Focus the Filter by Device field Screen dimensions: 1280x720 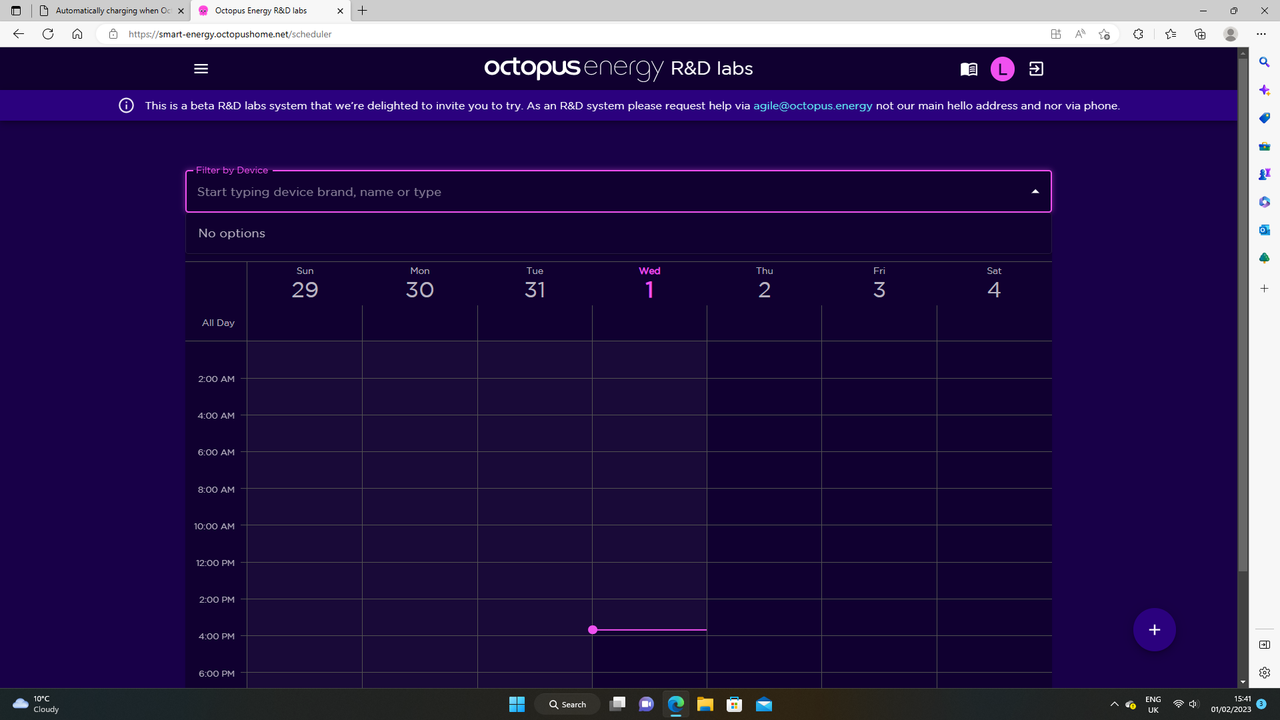(x=618, y=191)
